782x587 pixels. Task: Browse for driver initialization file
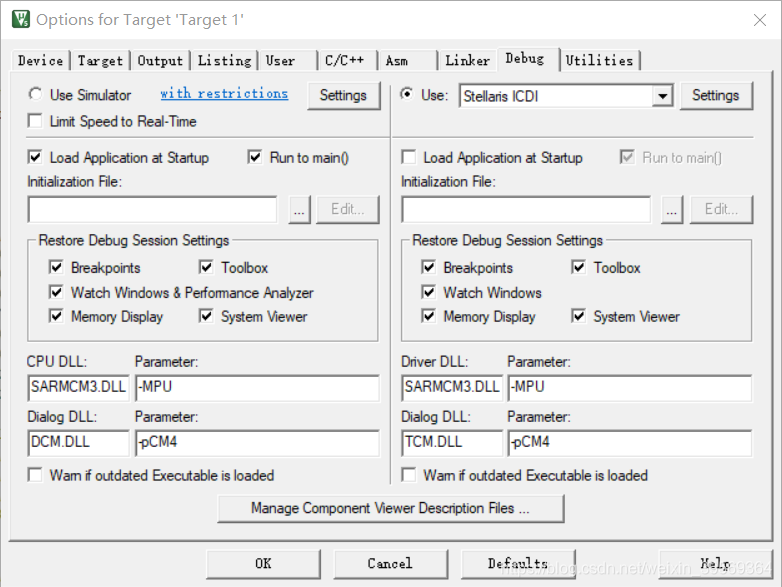(x=672, y=210)
